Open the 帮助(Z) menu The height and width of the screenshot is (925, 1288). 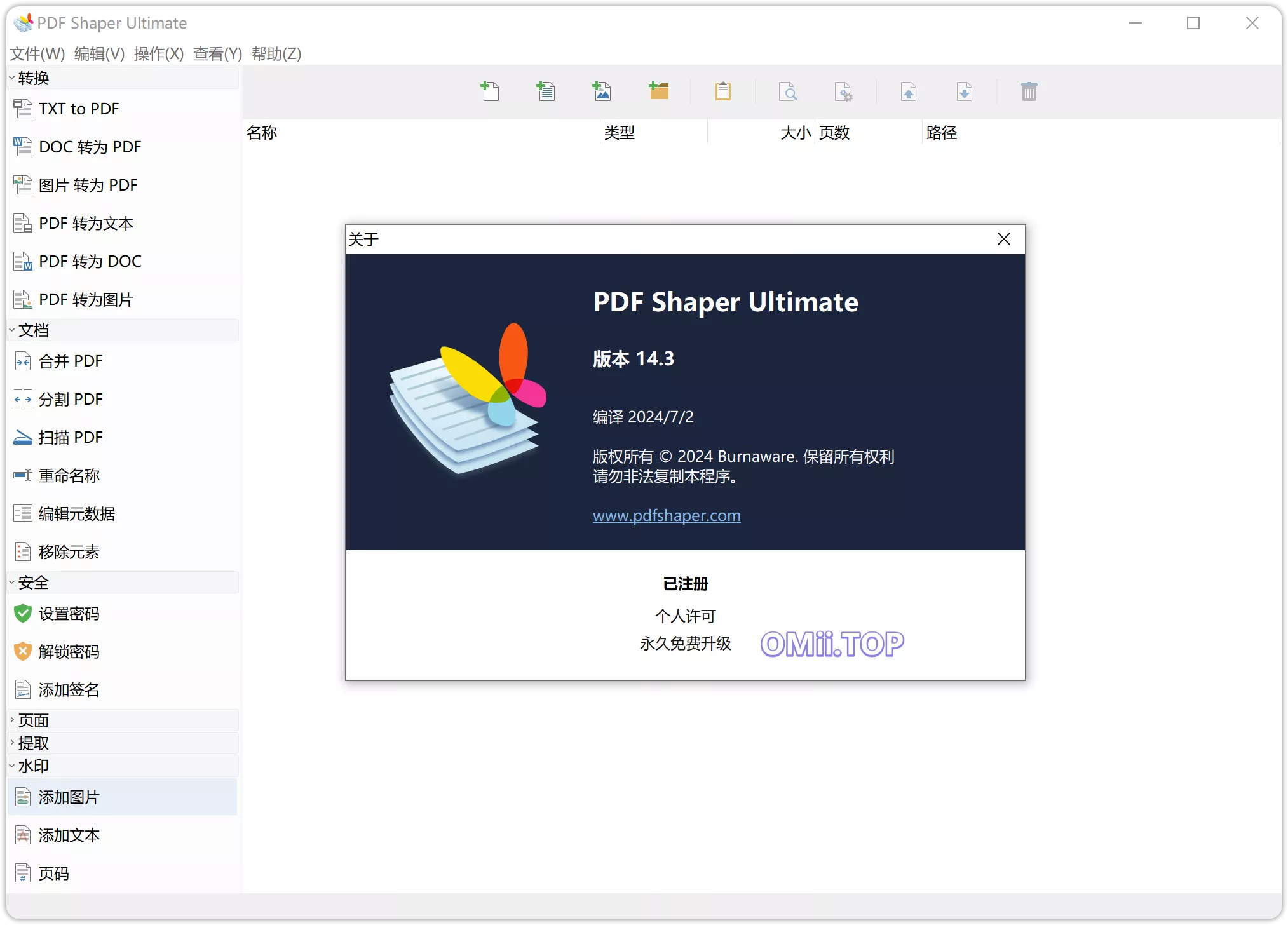click(276, 54)
